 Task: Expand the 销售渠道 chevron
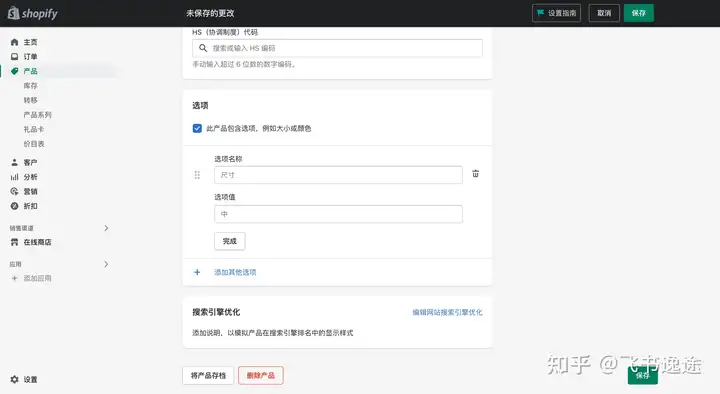(x=106, y=228)
